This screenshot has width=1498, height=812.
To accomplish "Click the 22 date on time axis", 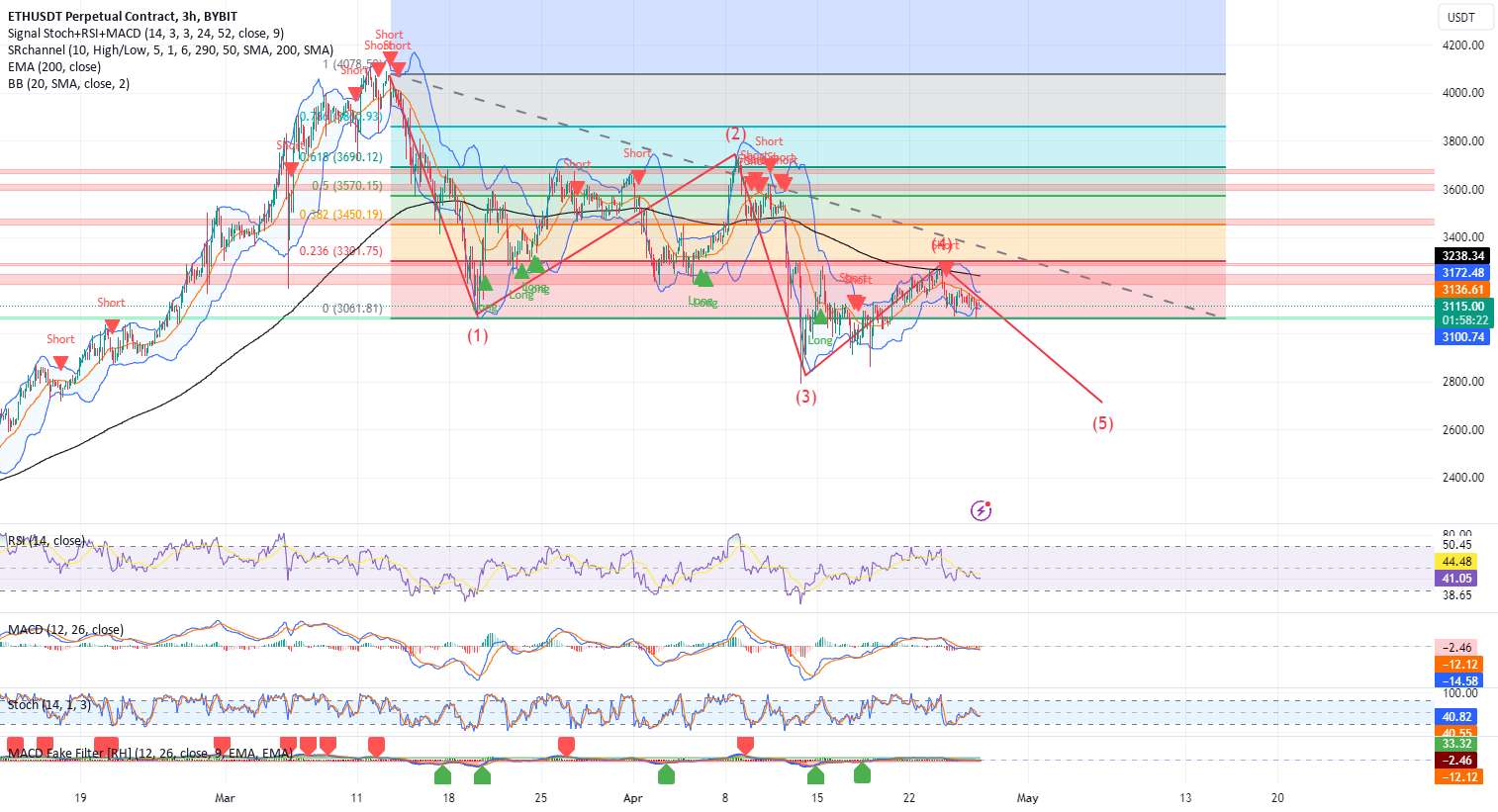I will pyautogui.click(x=909, y=798).
